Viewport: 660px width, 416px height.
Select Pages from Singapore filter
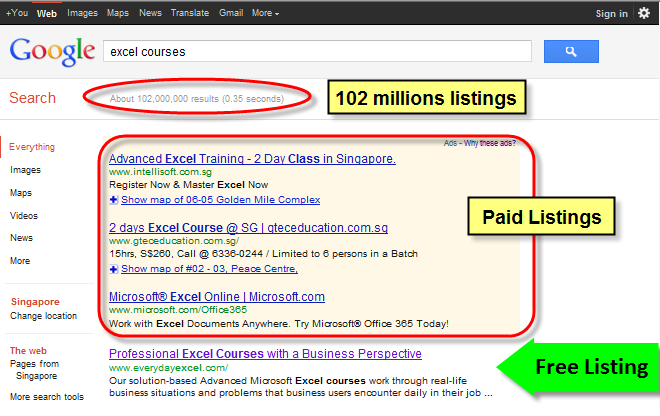(35, 370)
